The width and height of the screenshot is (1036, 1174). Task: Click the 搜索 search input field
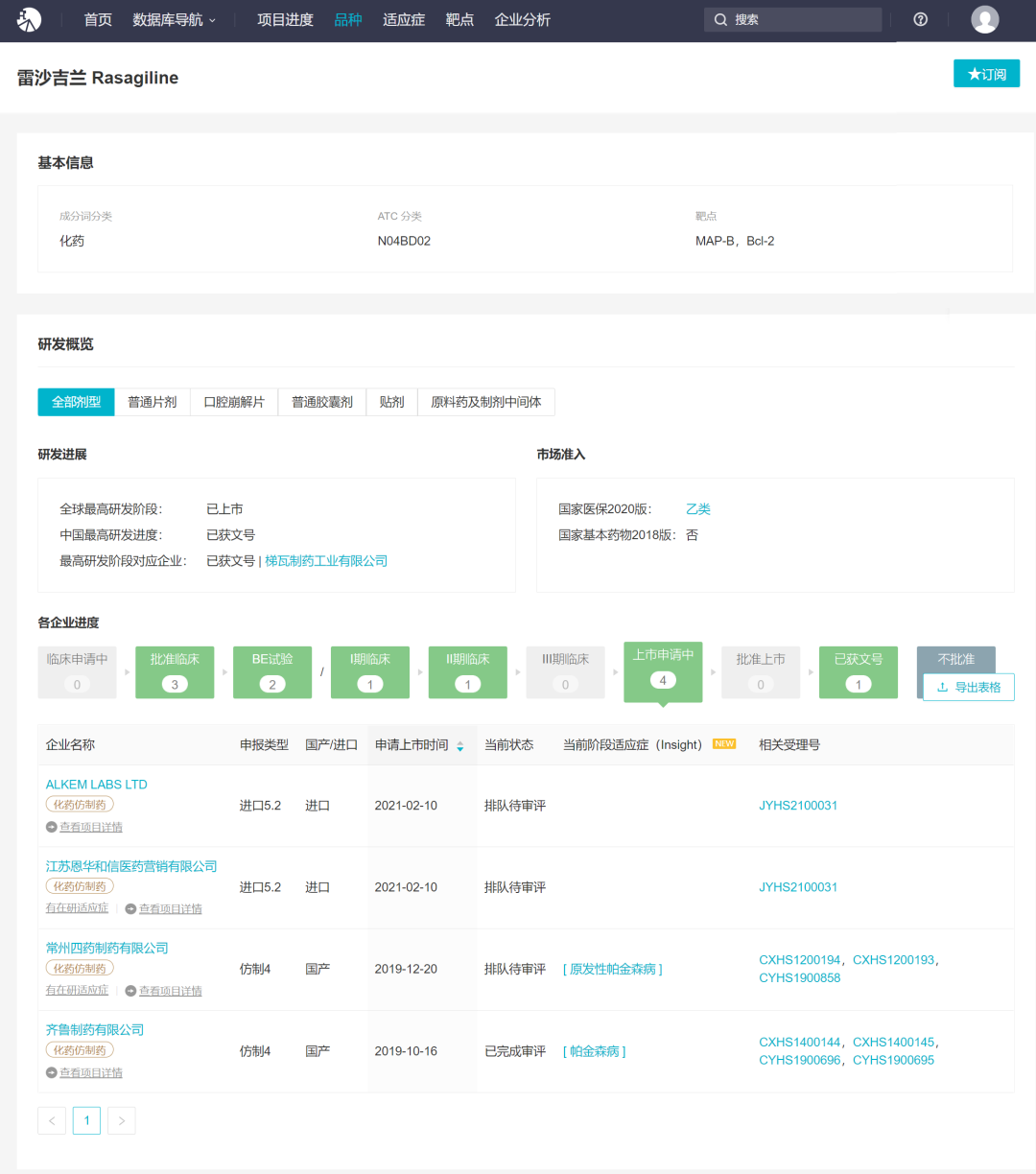click(792, 19)
